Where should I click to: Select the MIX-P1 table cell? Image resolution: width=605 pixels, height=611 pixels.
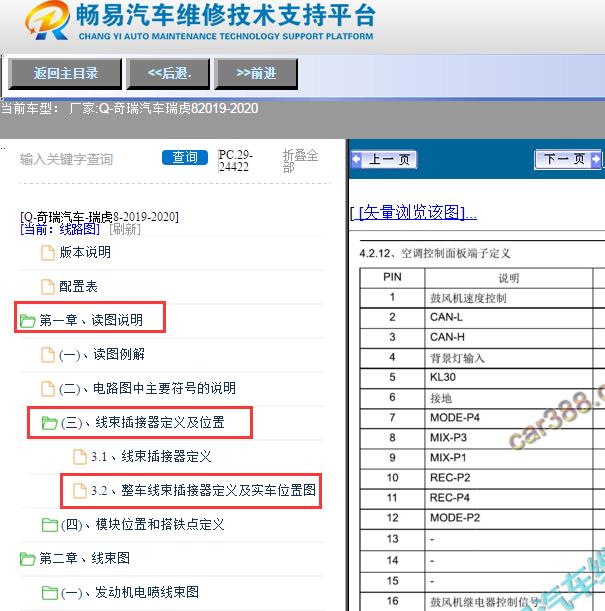click(509, 458)
